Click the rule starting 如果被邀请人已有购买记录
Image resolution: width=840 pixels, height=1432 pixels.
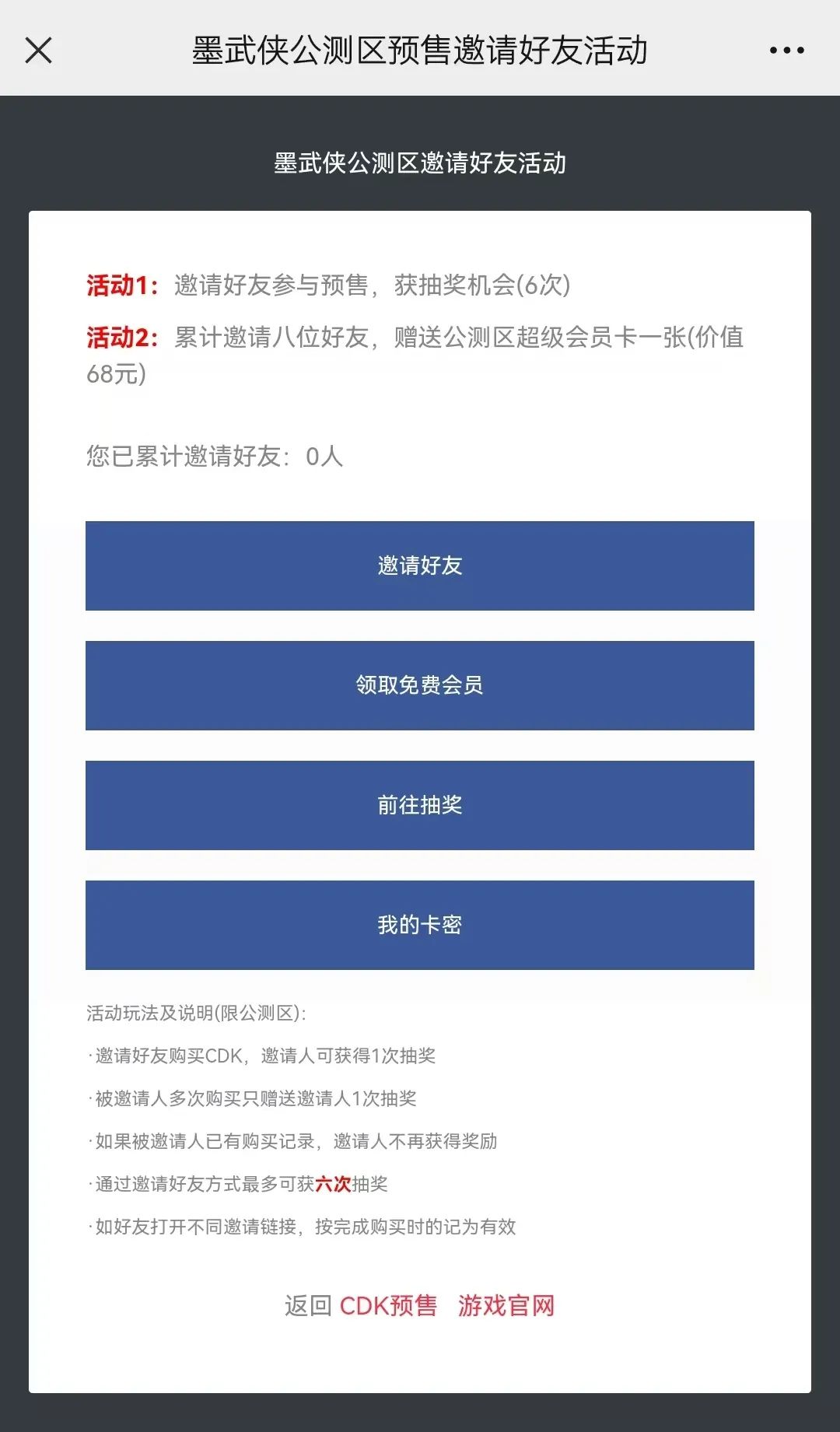pos(296,1141)
